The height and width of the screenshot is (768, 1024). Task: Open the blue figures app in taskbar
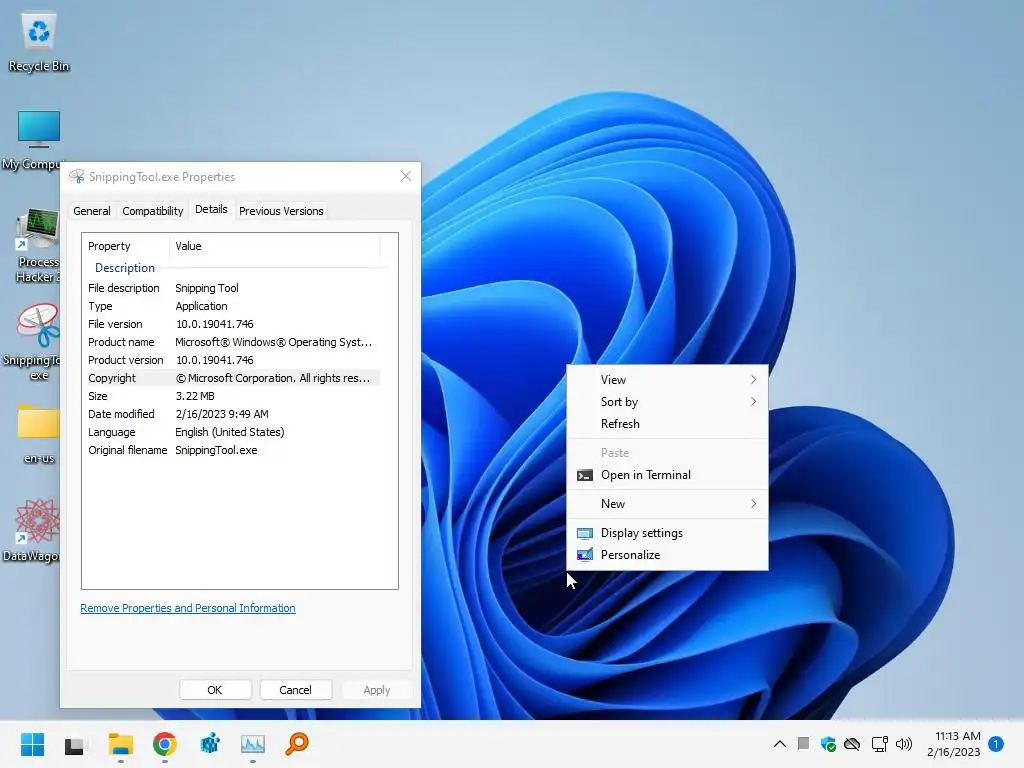pos(210,744)
